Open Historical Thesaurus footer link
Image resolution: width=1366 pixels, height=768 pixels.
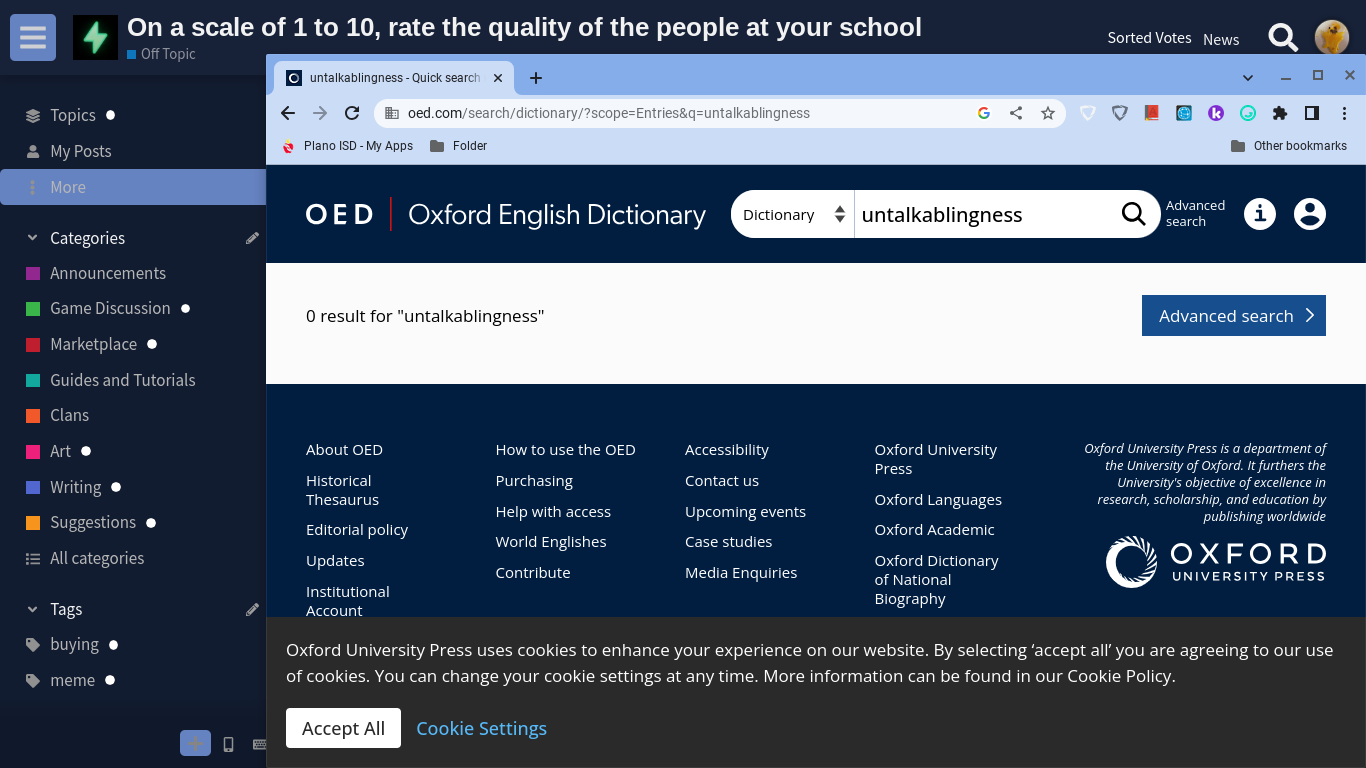(342, 490)
